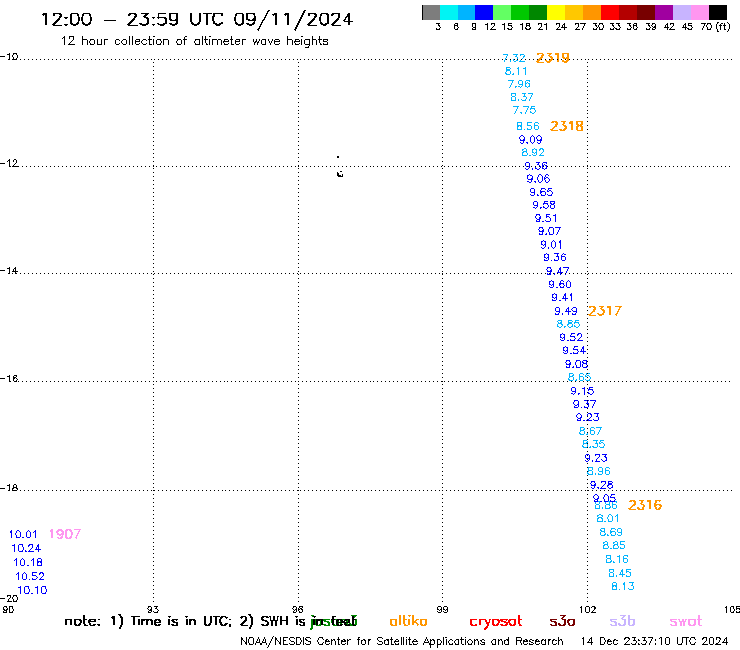Click the wave height value 9.54
The height and width of the screenshot is (650, 740).
click(x=574, y=351)
